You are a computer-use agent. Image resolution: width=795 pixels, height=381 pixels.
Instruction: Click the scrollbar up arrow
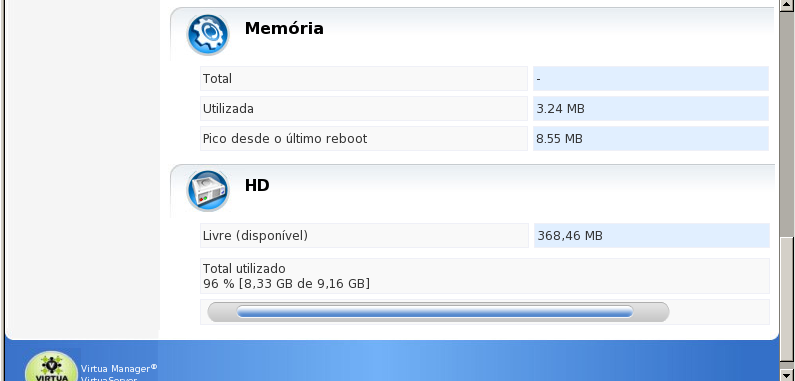[x=787, y=5]
